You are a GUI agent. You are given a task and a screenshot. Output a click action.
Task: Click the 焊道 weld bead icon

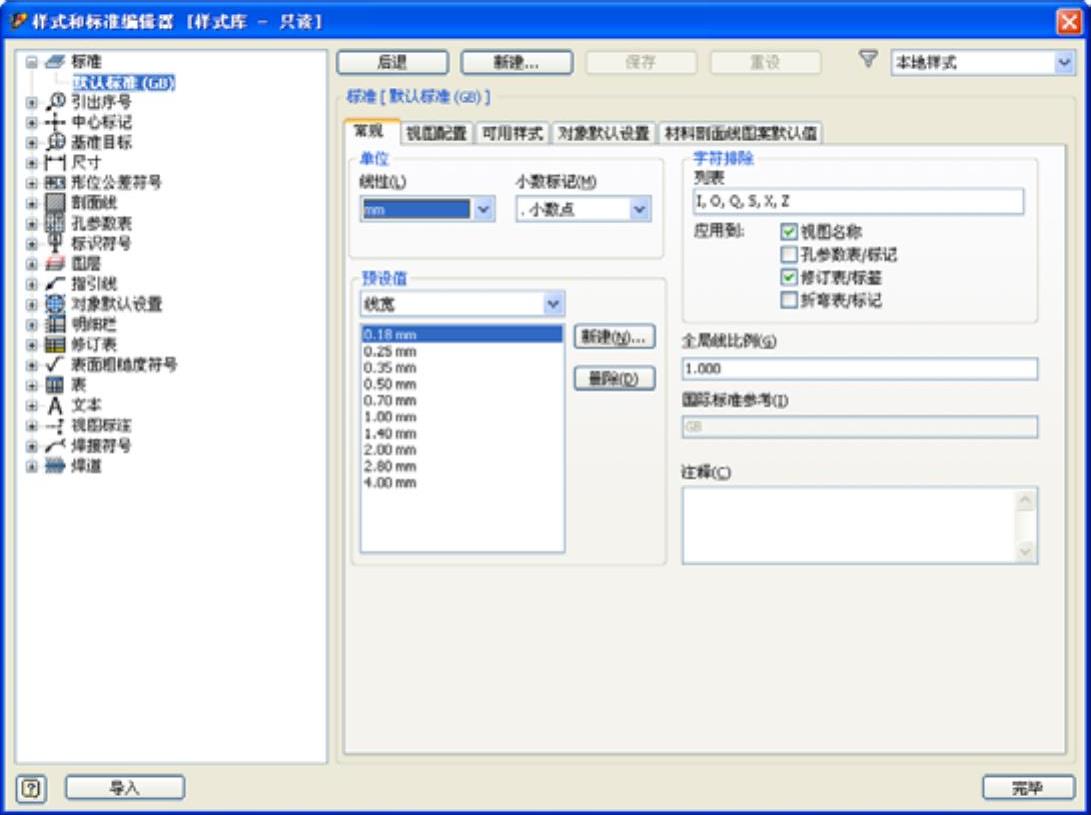pos(55,466)
